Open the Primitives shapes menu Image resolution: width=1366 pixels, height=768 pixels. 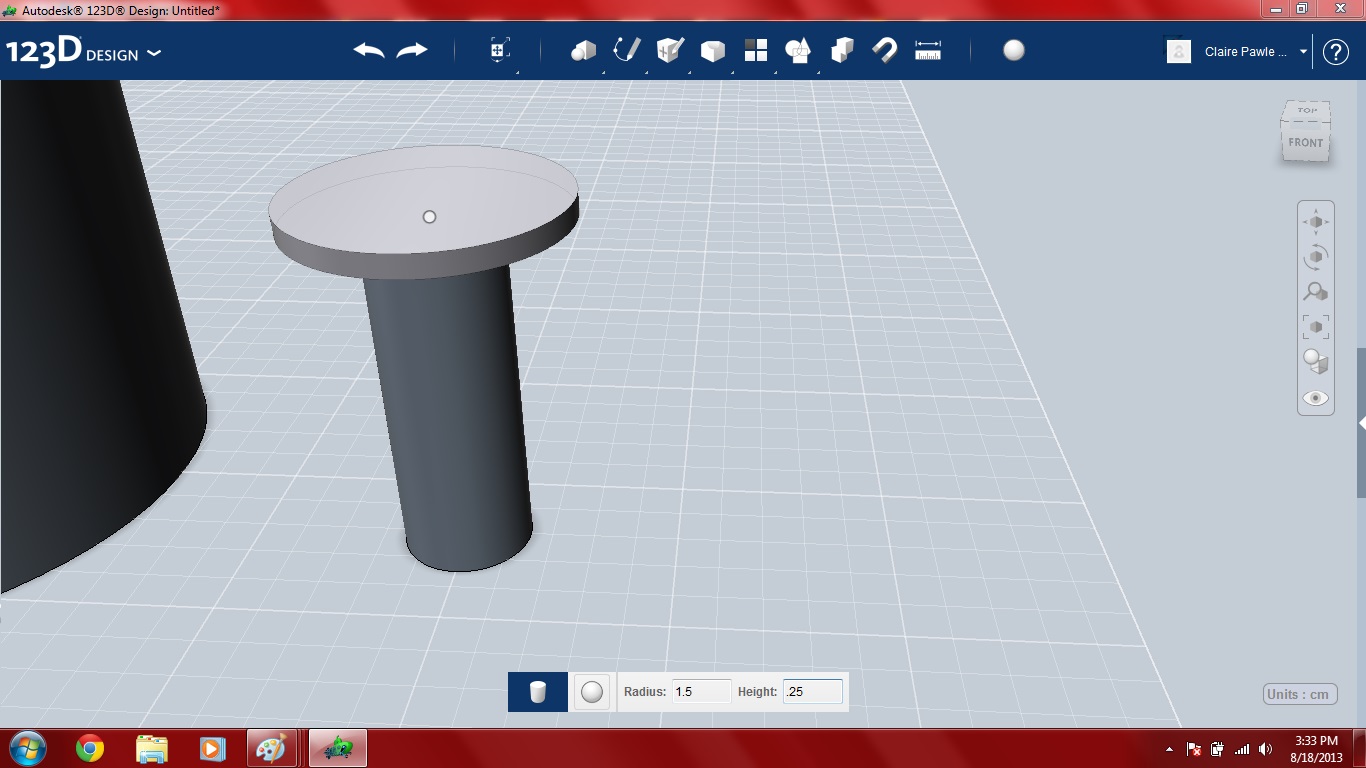point(583,50)
